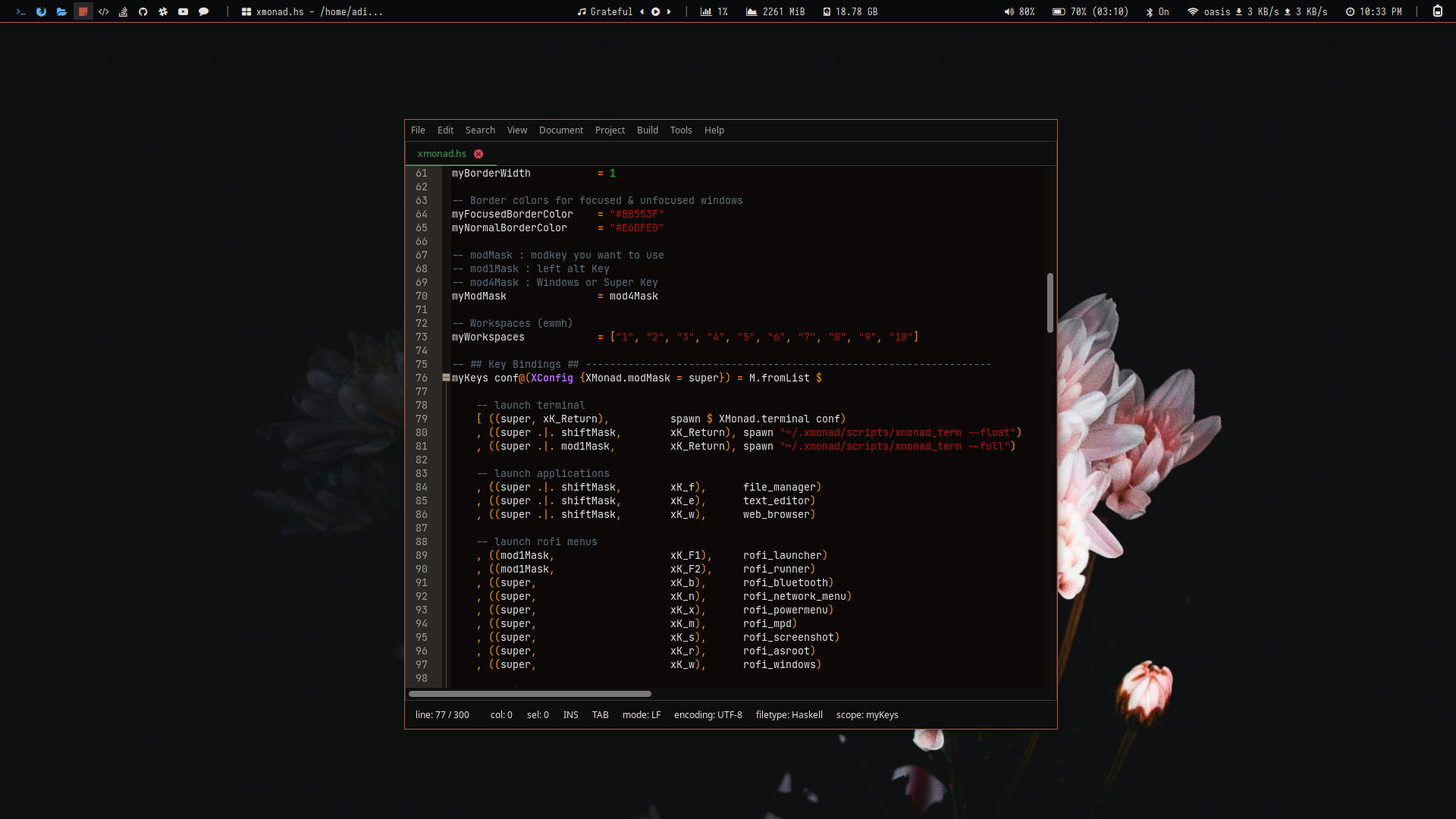The height and width of the screenshot is (819, 1456).
Task: Open the file manager folder icon
Action: [61, 11]
